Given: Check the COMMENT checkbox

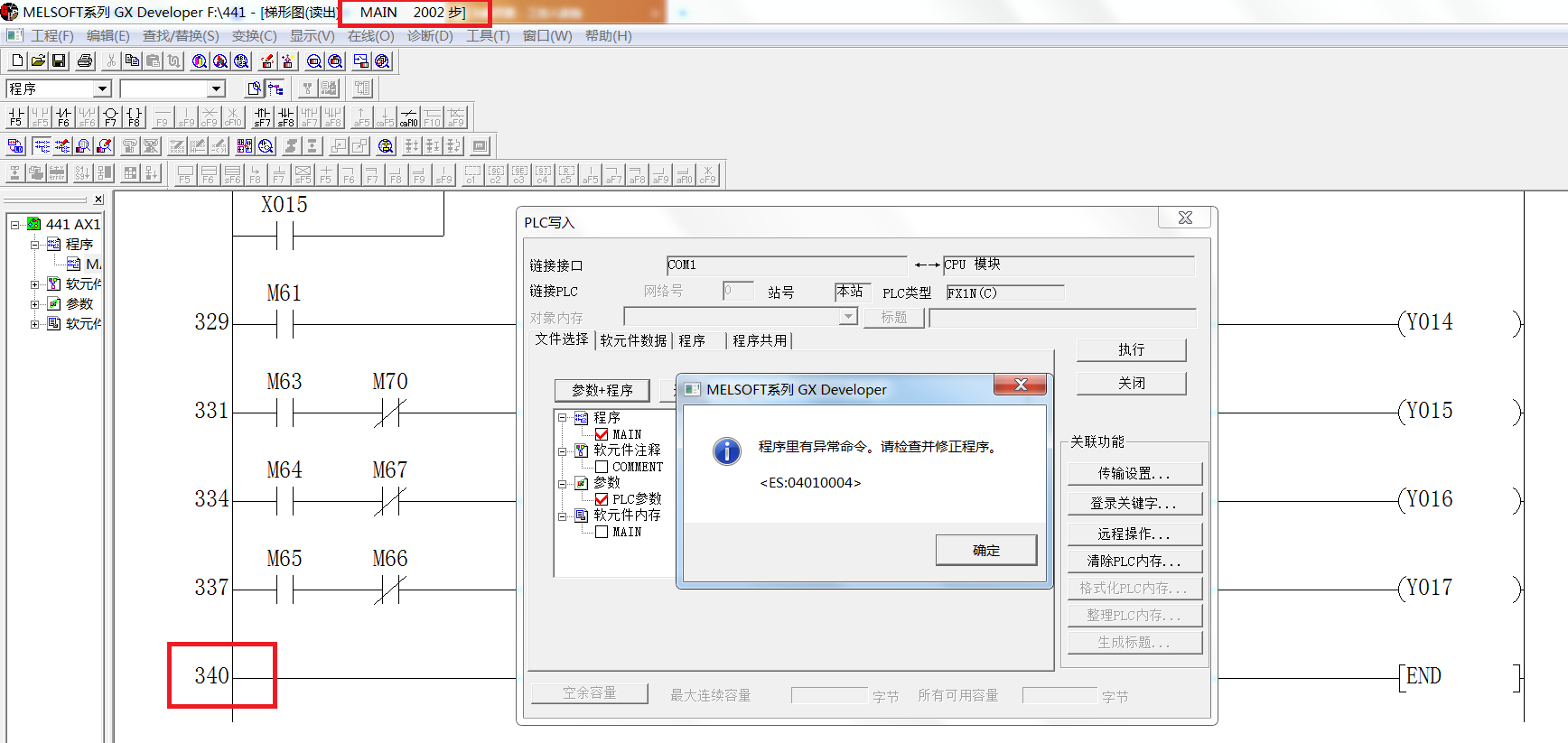Looking at the screenshot, I should pos(602,467).
